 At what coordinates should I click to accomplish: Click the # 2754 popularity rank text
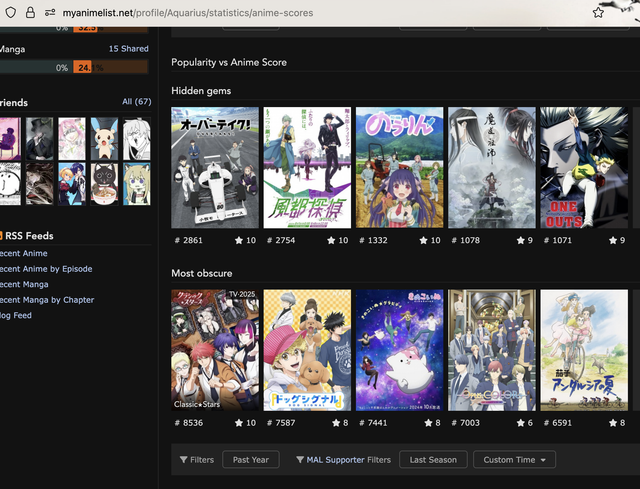pos(281,240)
